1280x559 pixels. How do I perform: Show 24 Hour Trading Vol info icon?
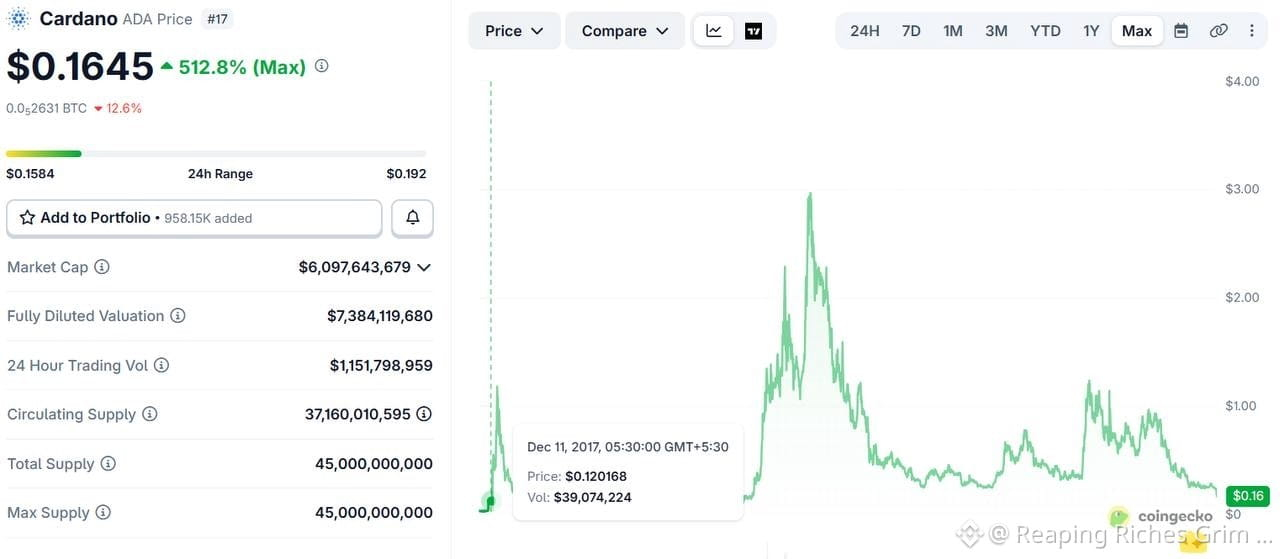161,365
